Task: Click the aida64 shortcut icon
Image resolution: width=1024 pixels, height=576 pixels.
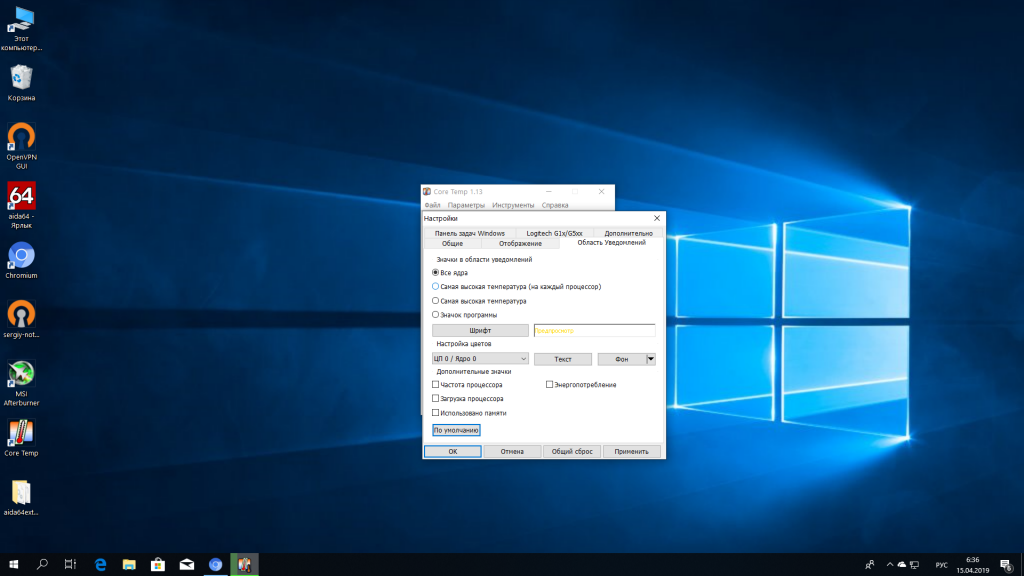Action: click(21, 196)
